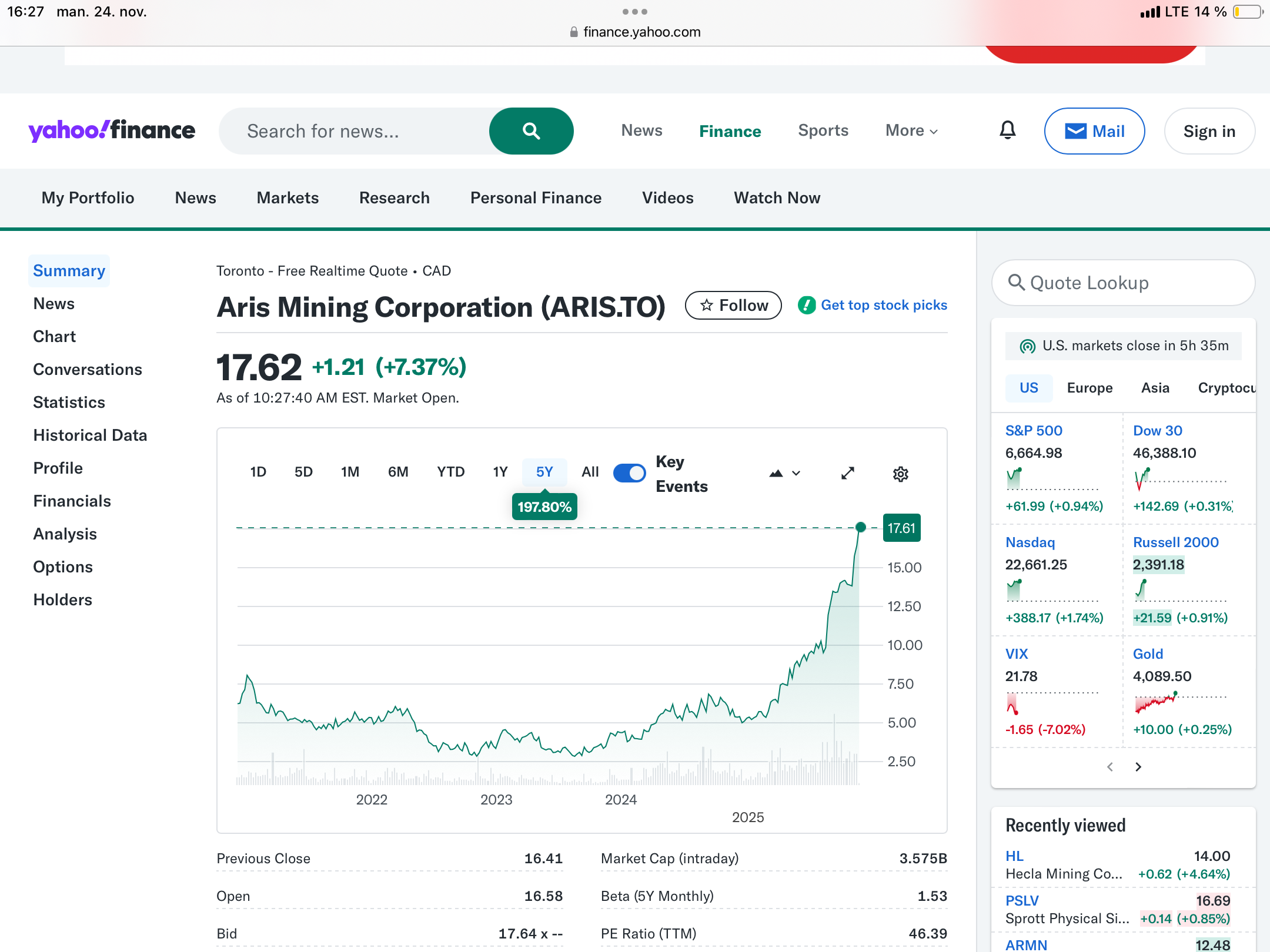Image resolution: width=1270 pixels, height=952 pixels.
Task: Open Get top stock picks link
Action: tap(884, 305)
